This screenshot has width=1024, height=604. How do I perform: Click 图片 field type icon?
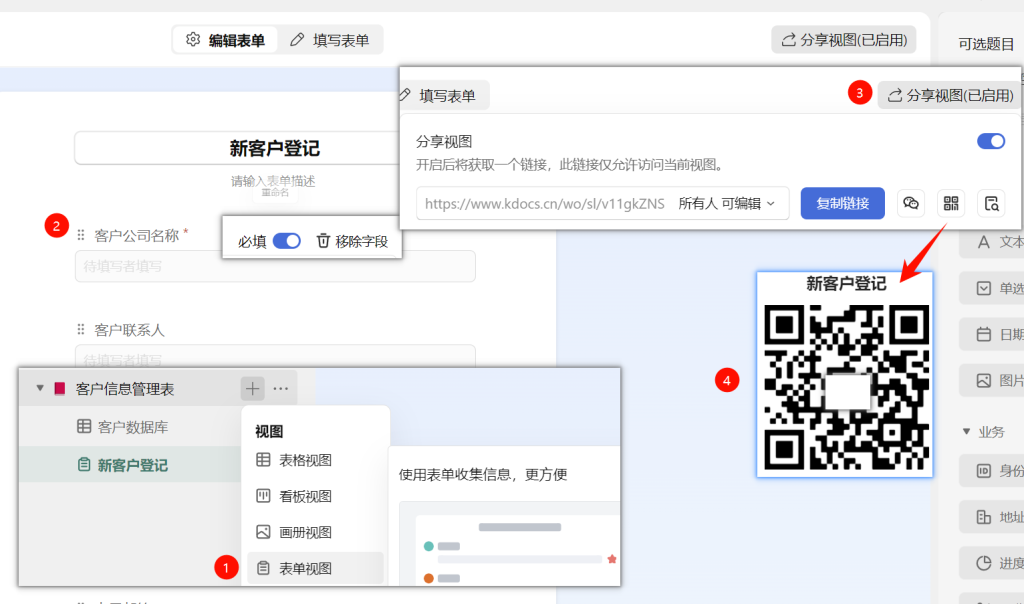pos(984,380)
